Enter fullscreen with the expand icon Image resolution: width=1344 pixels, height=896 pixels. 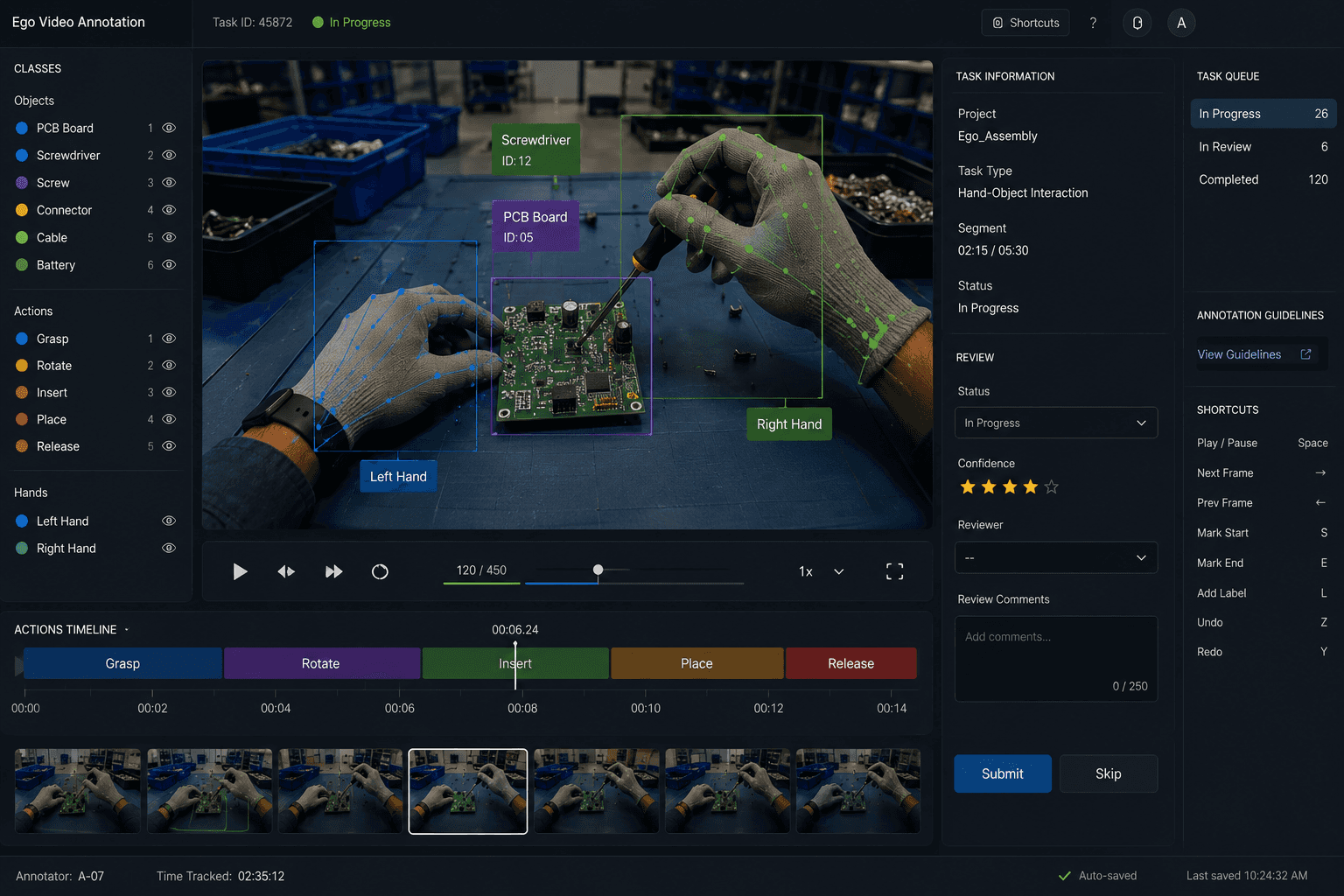(894, 571)
